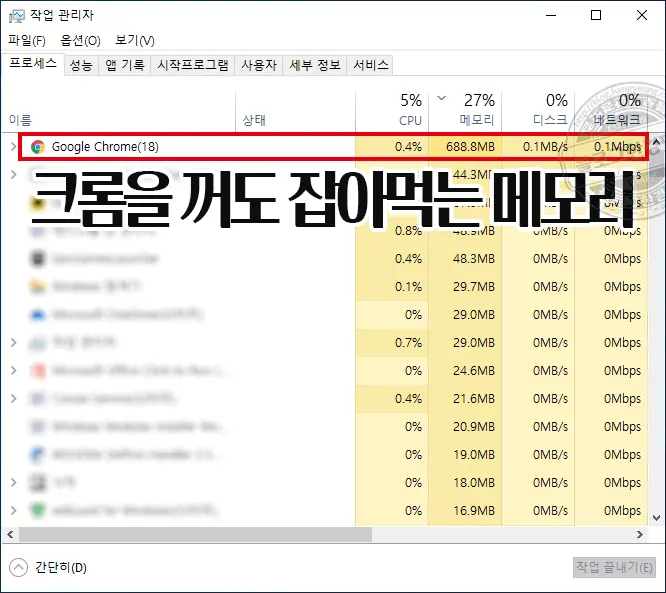Screen dimensions: 666x593
Task: Click the Task Manager icon in the title bar
Action: point(17,16)
